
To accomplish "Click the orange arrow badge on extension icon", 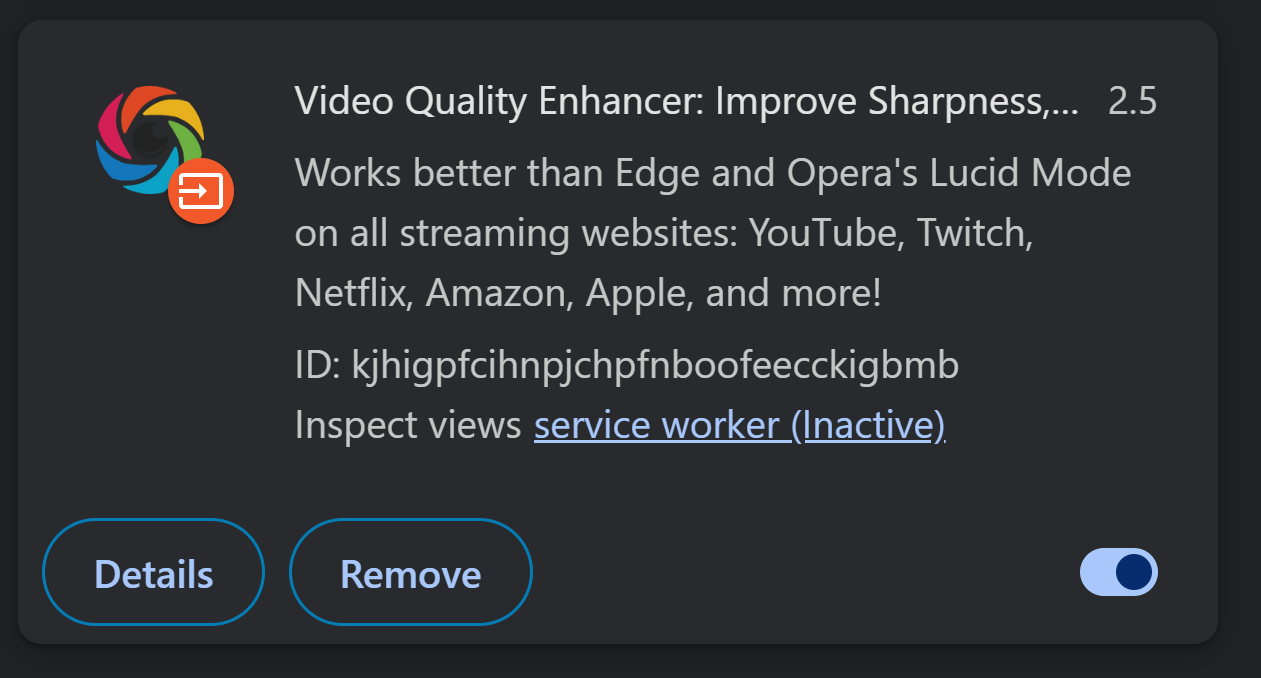I will coord(201,190).
